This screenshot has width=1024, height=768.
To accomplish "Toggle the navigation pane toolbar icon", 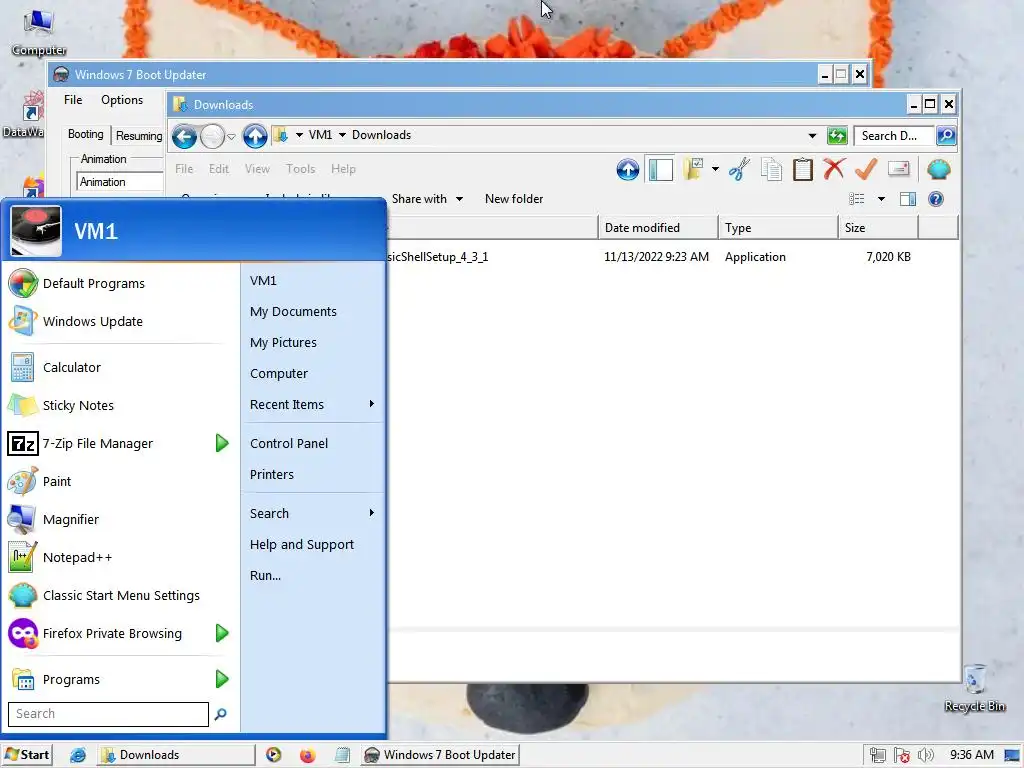I will (x=660, y=170).
